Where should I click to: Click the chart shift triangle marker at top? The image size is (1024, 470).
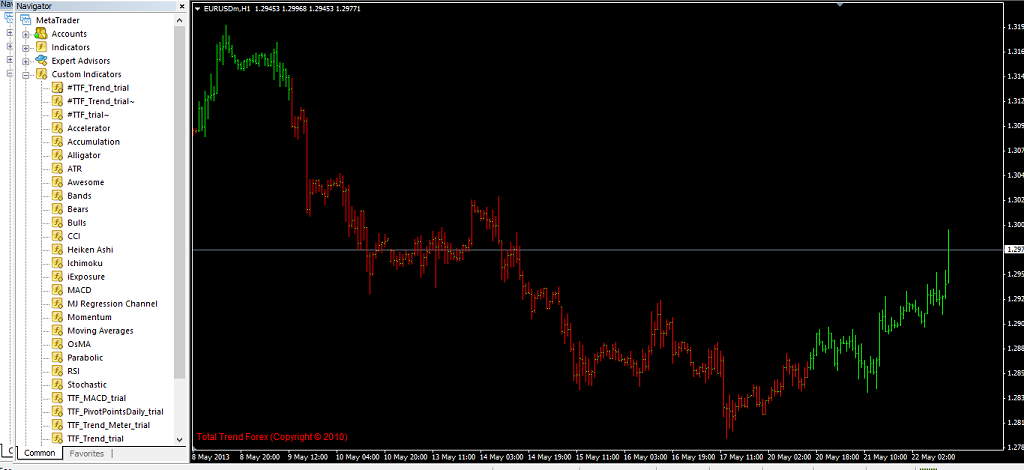click(x=840, y=5)
